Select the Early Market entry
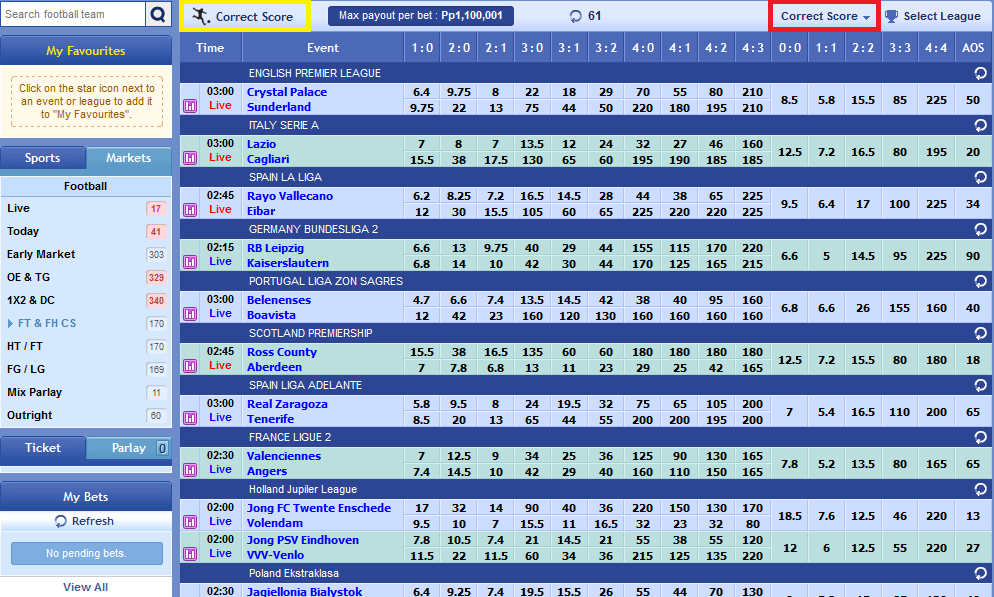The width and height of the screenshot is (994, 597). (x=86, y=254)
